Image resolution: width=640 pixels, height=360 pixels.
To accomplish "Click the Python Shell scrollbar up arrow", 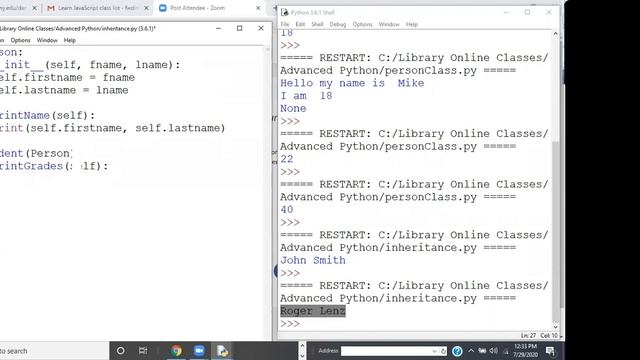I will [x=556, y=34].
